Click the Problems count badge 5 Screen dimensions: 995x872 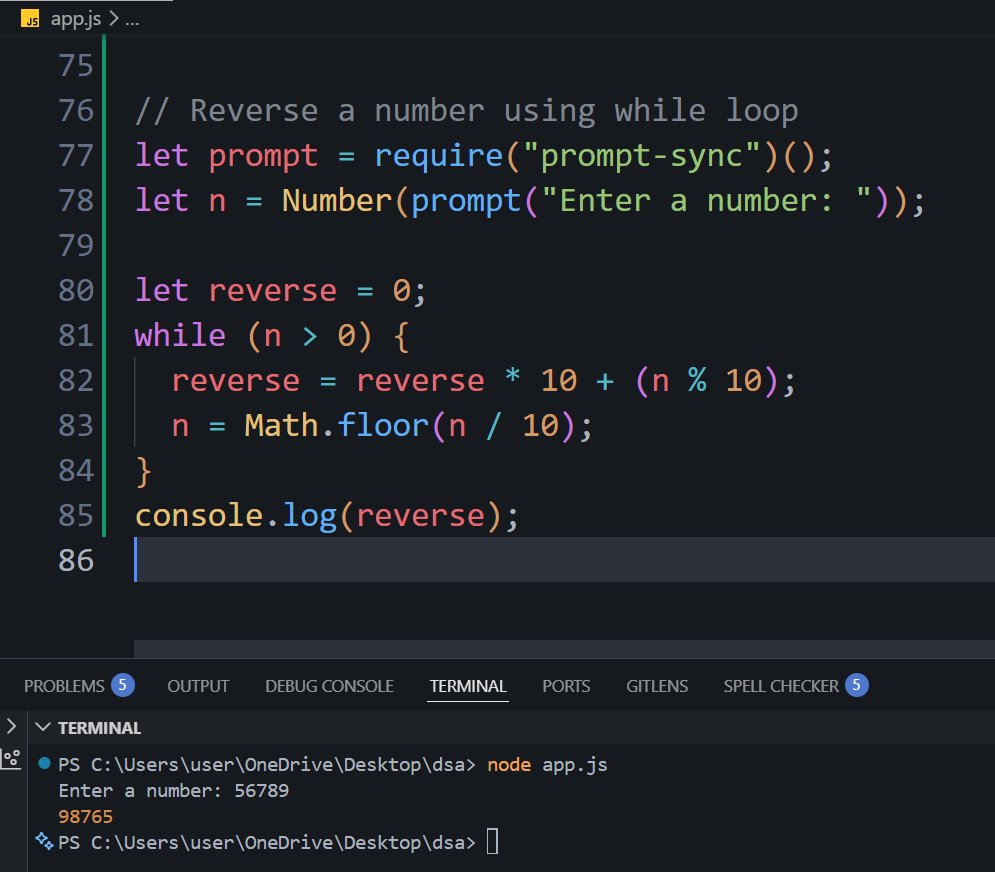click(122, 685)
